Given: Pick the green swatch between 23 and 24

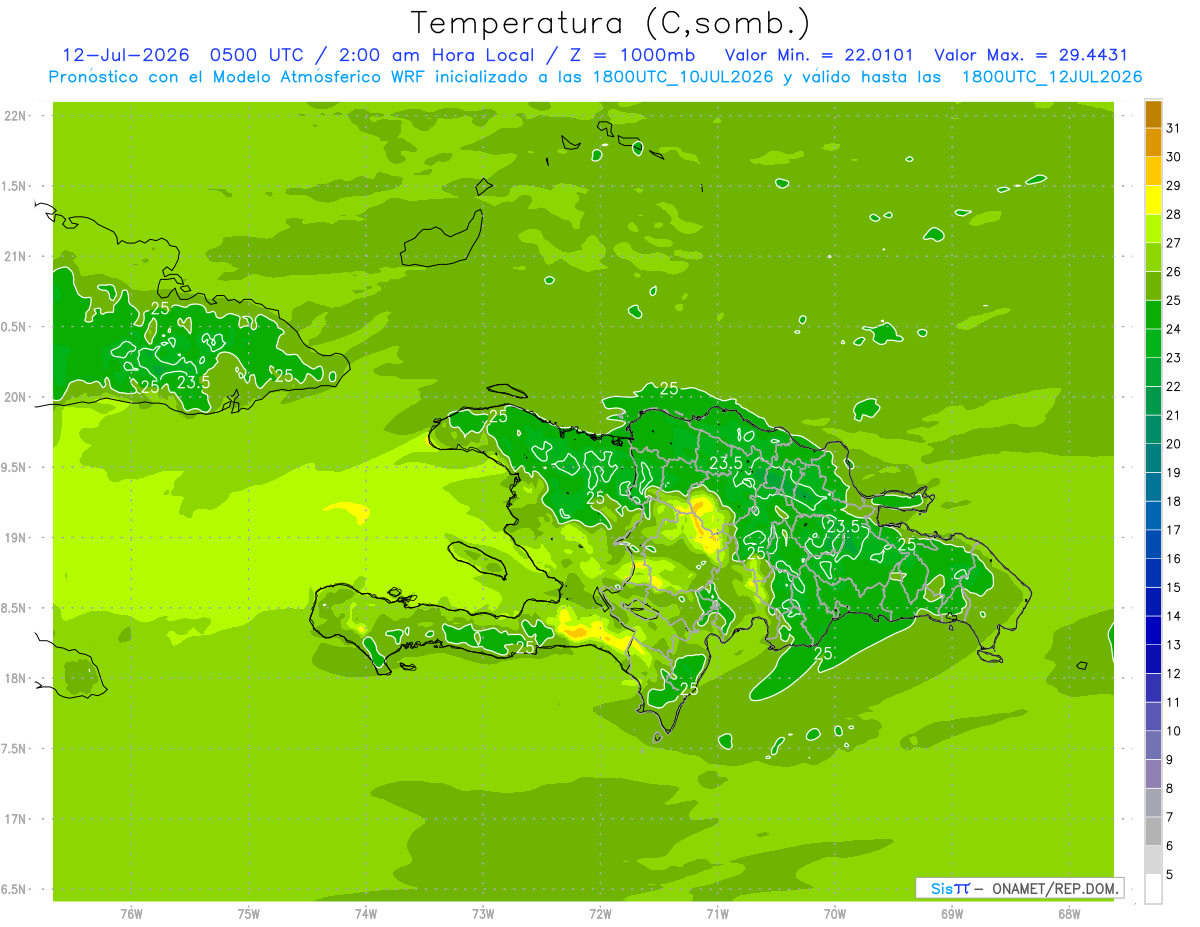Looking at the screenshot, I should point(1153,343).
